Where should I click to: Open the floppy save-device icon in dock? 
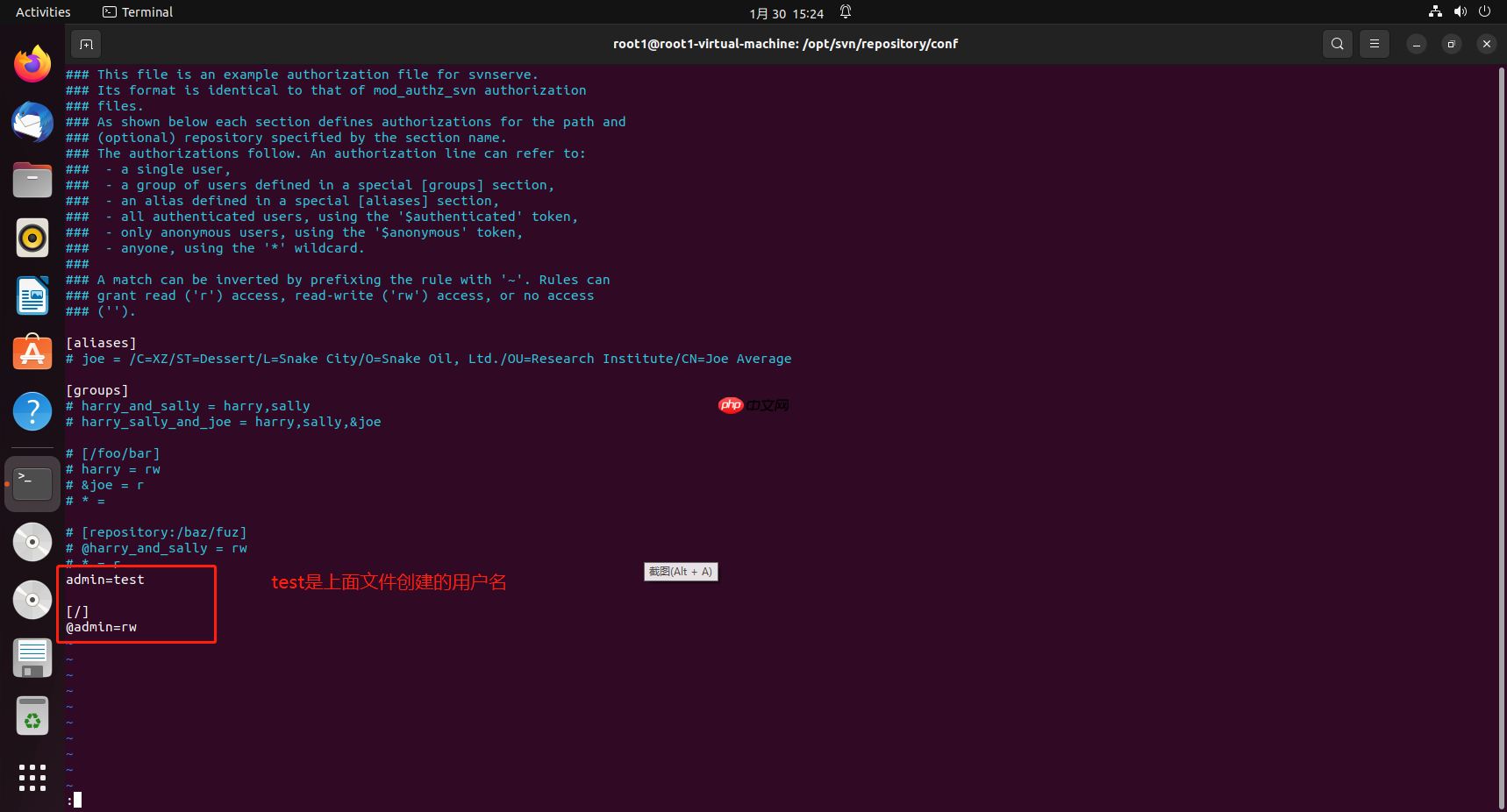click(32, 658)
